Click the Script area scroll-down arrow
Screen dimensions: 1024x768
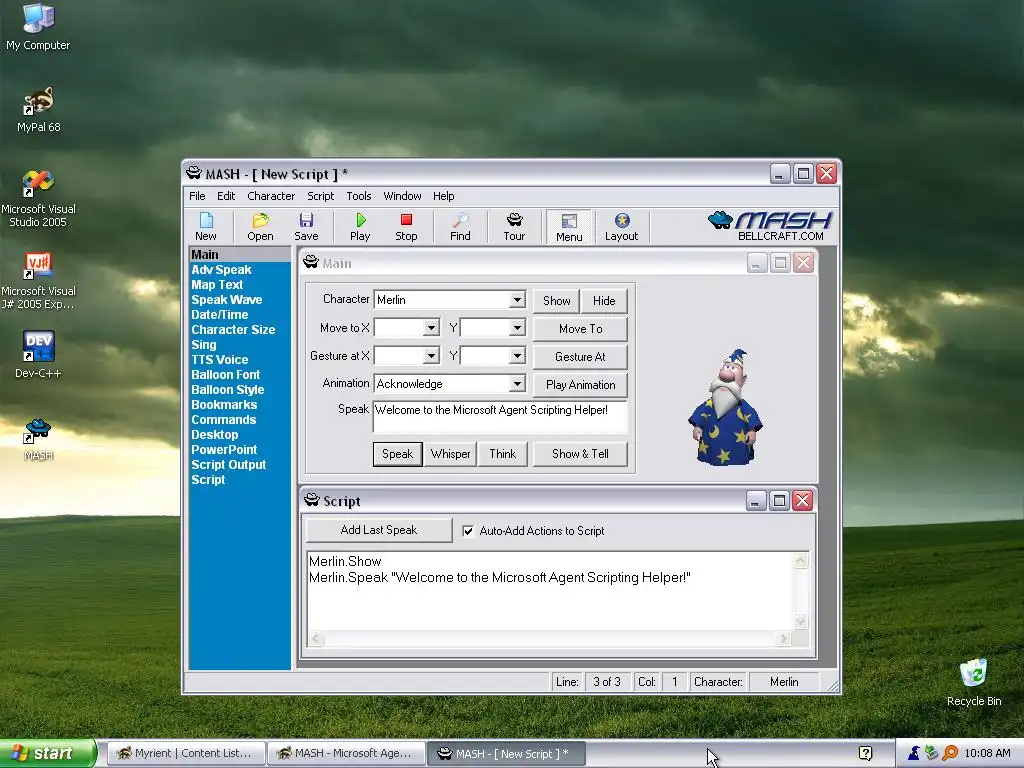[x=801, y=621]
